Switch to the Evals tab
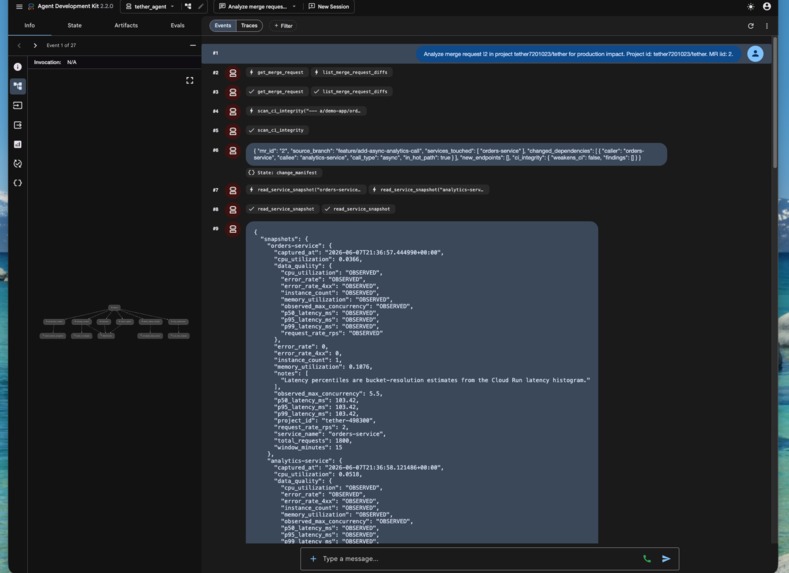Image resolution: width=789 pixels, height=573 pixels. [177, 25]
